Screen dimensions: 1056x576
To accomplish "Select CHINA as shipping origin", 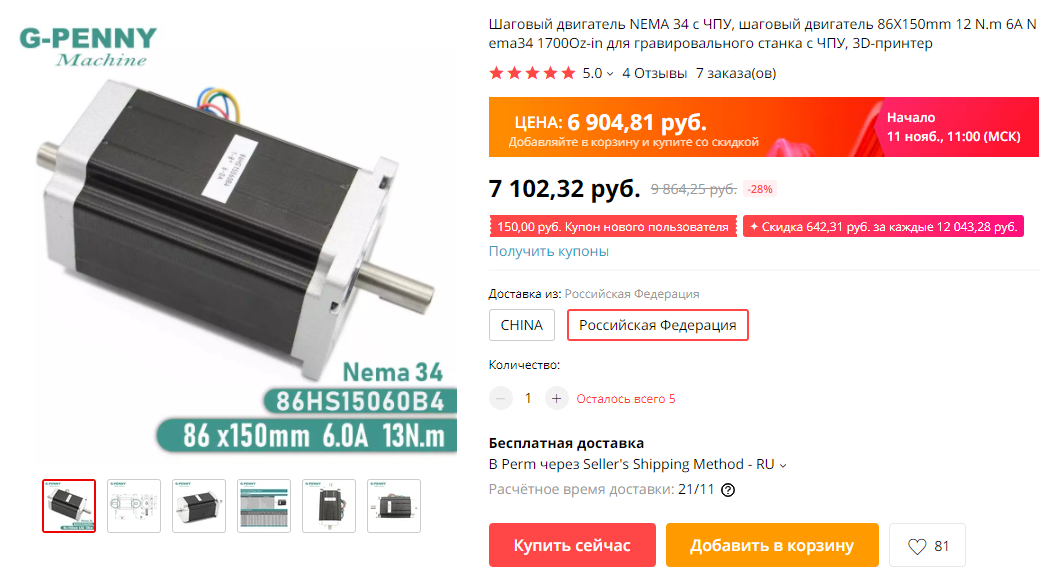I will (x=522, y=325).
